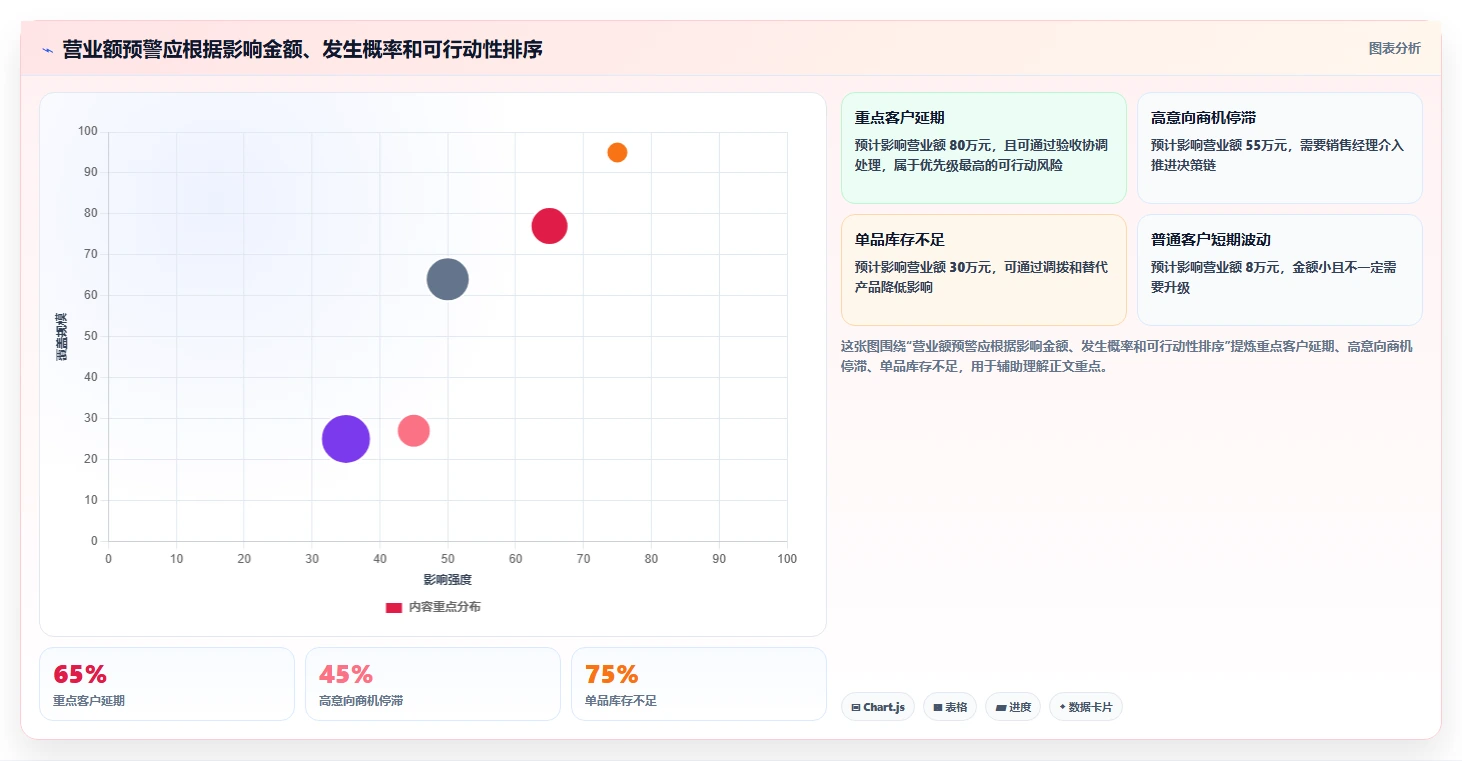The width and height of the screenshot is (1462, 761).
Task: Open the 75% stat card
Action: [699, 684]
